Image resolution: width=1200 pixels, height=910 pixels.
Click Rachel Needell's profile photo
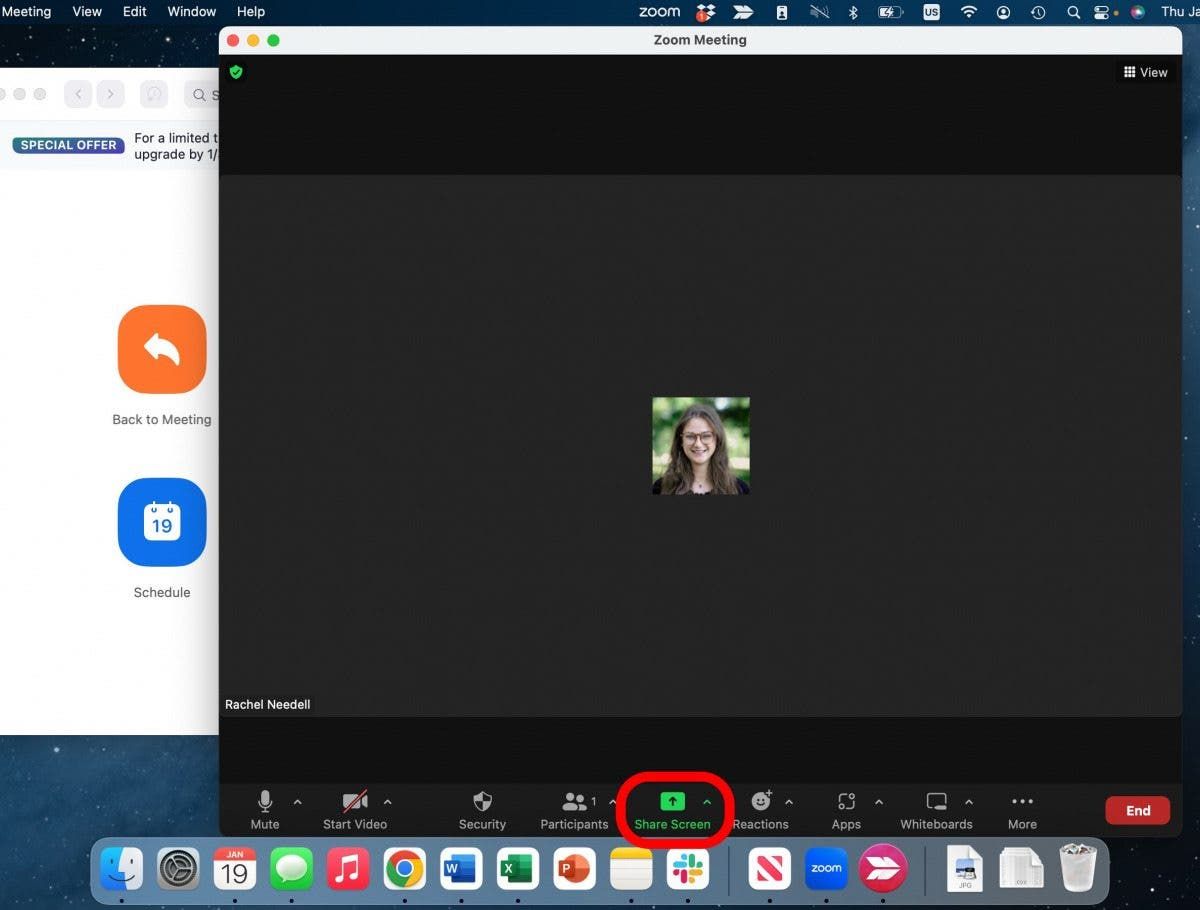(701, 446)
